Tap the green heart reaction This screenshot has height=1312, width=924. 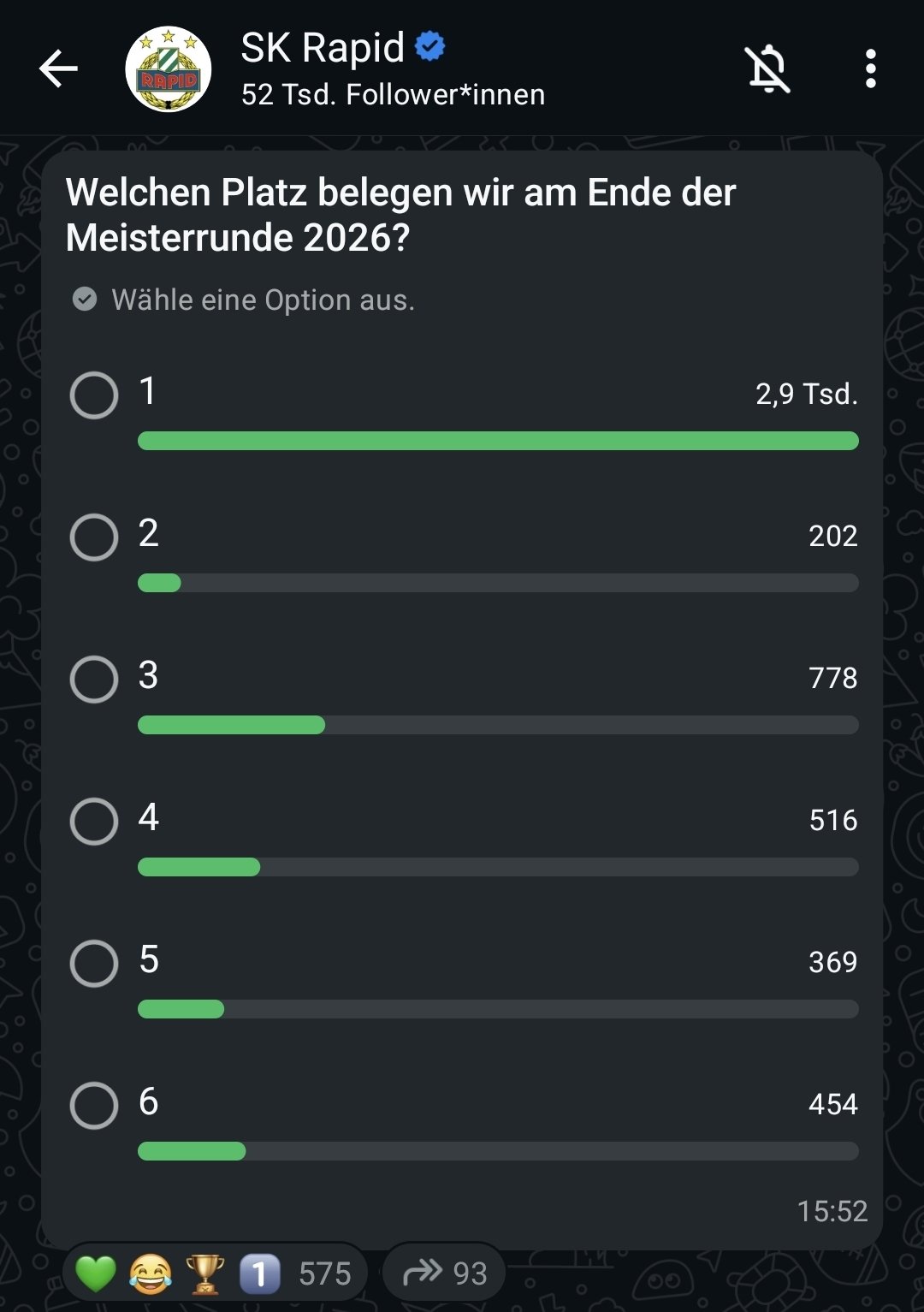(95, 1273)
